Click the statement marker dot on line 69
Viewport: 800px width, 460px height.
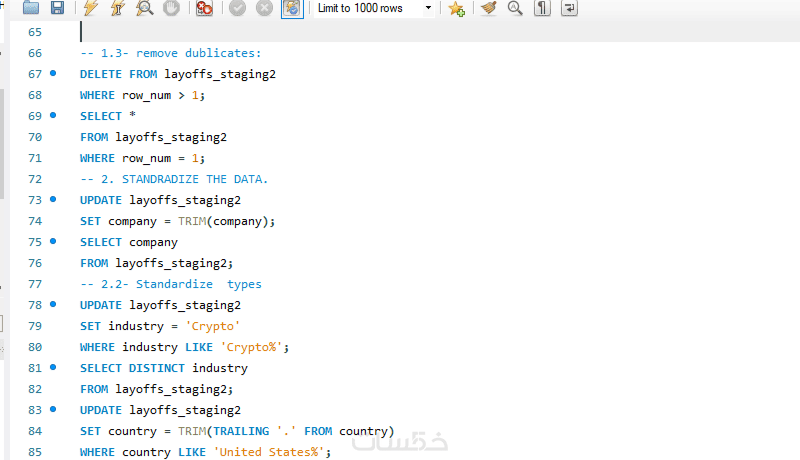click(53, 115)
